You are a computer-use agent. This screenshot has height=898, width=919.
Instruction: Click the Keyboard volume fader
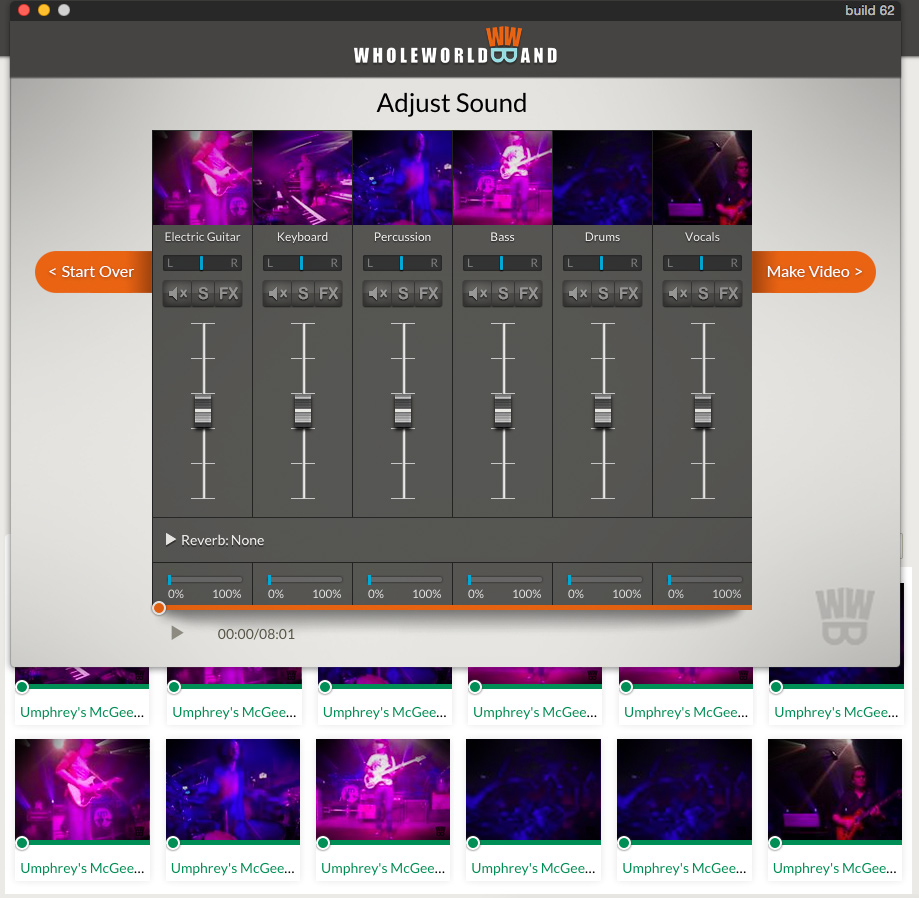tap(303, 410)
